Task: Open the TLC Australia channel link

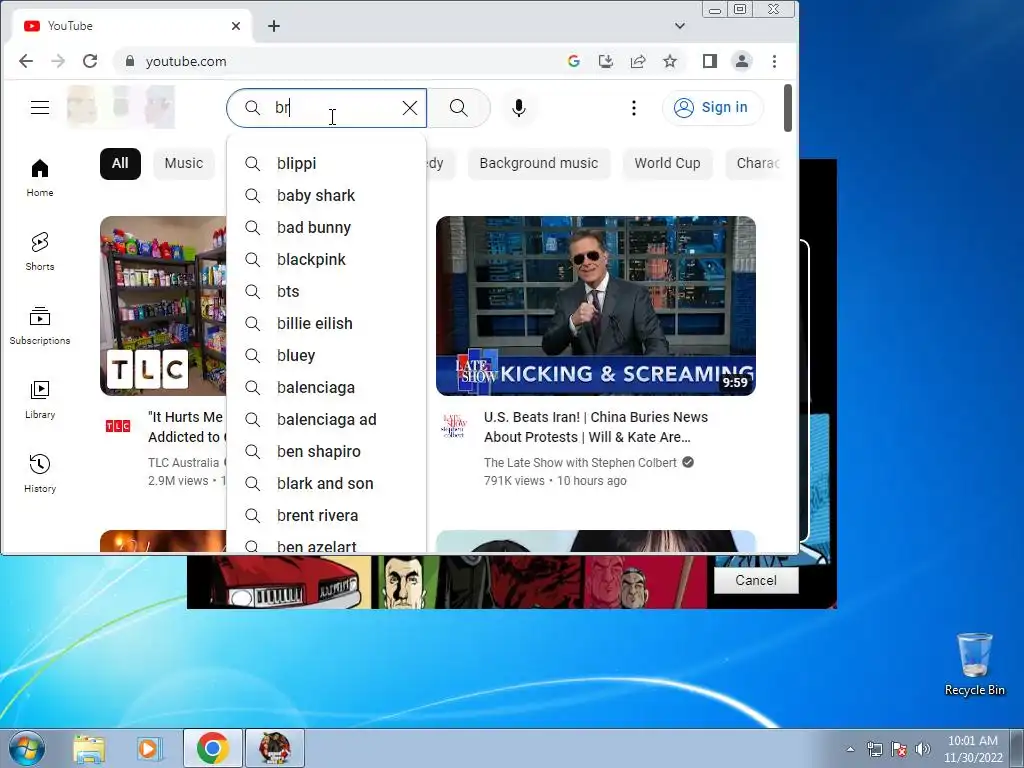Action: [184, 463]
